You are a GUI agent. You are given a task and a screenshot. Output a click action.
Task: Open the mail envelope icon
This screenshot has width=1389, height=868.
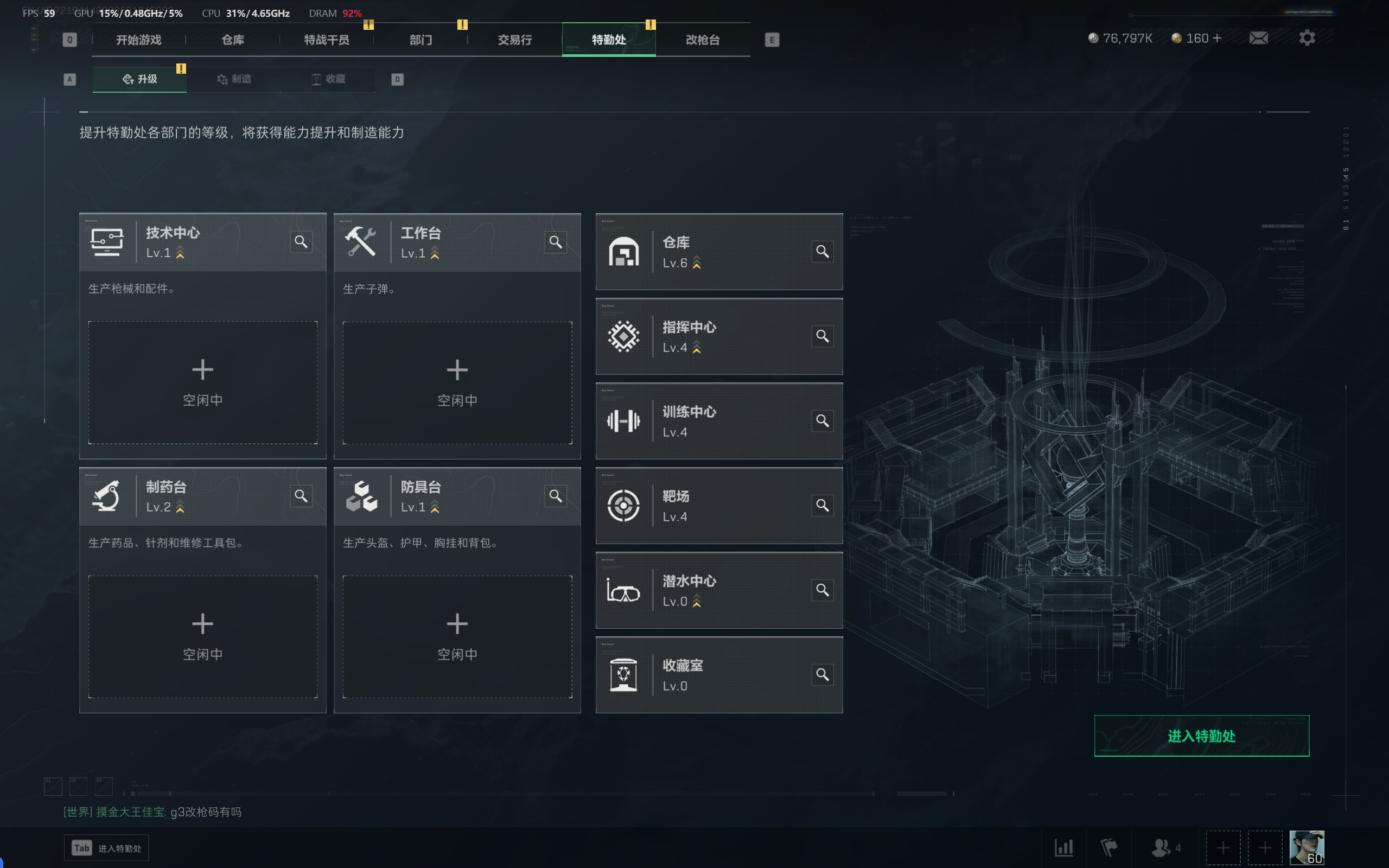[1258, 38]
